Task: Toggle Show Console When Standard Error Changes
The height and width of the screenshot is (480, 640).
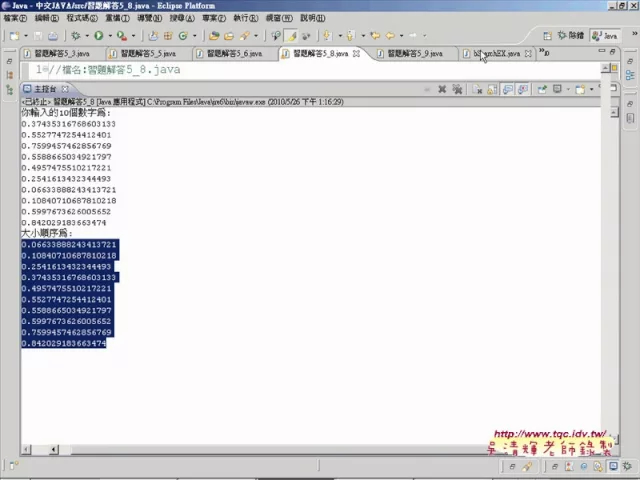Action: point(523,89)
